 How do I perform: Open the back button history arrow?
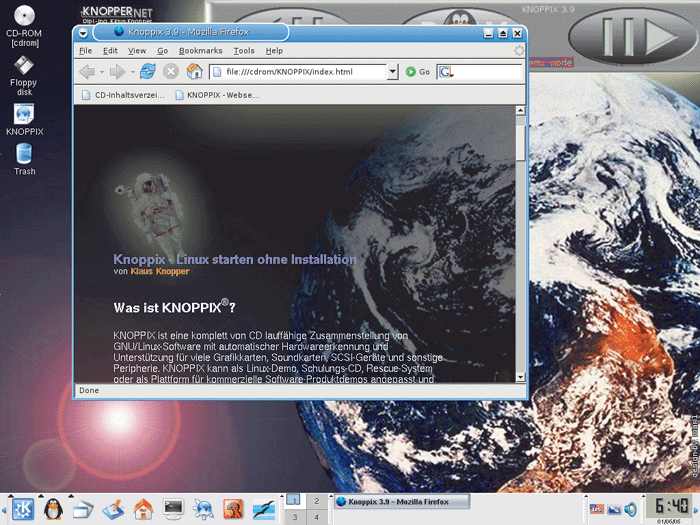pos(102,72)
